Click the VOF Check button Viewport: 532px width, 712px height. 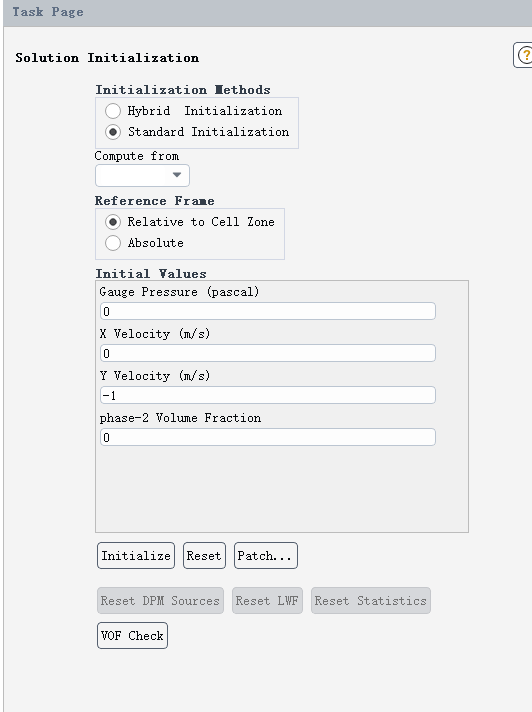click(x=132, y=635)
